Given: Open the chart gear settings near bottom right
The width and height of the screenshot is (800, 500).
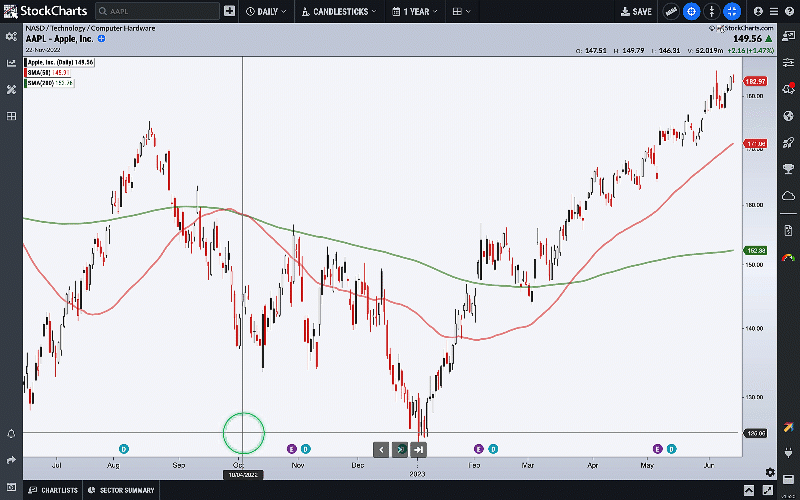Looking at the screenshot, I should pyautogui.click(x=770, y=472).
